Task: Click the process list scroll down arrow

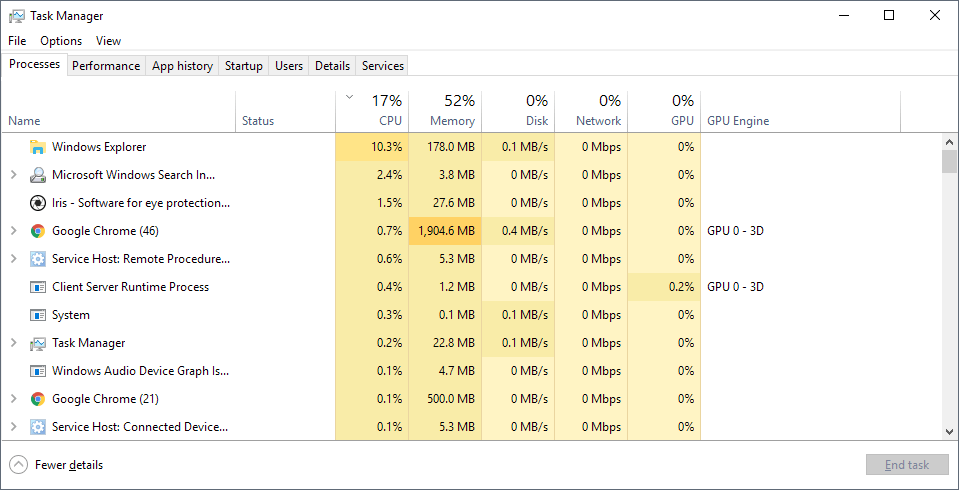Action: pos(949,431)
